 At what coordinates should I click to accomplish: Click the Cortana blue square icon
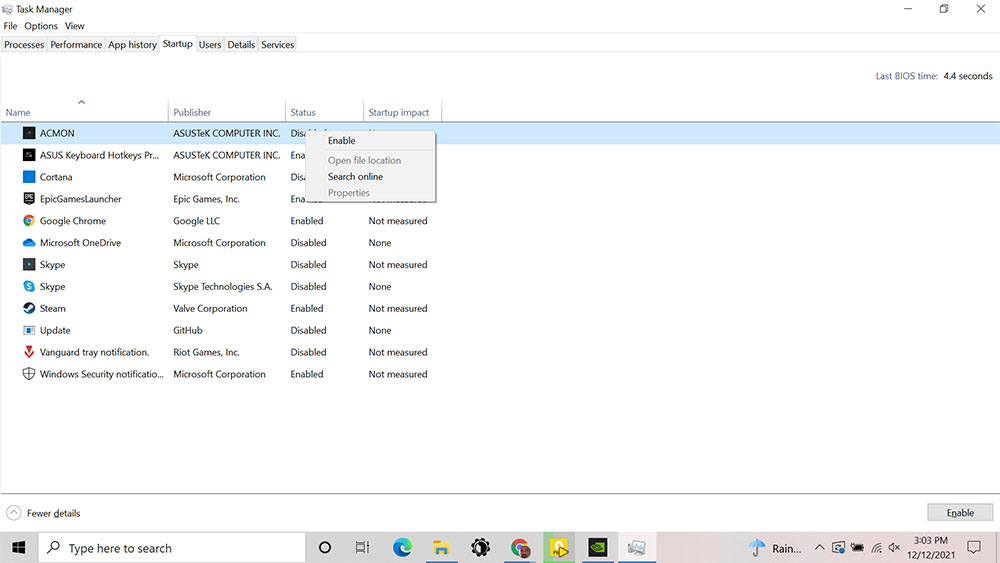tap(29, 177)
